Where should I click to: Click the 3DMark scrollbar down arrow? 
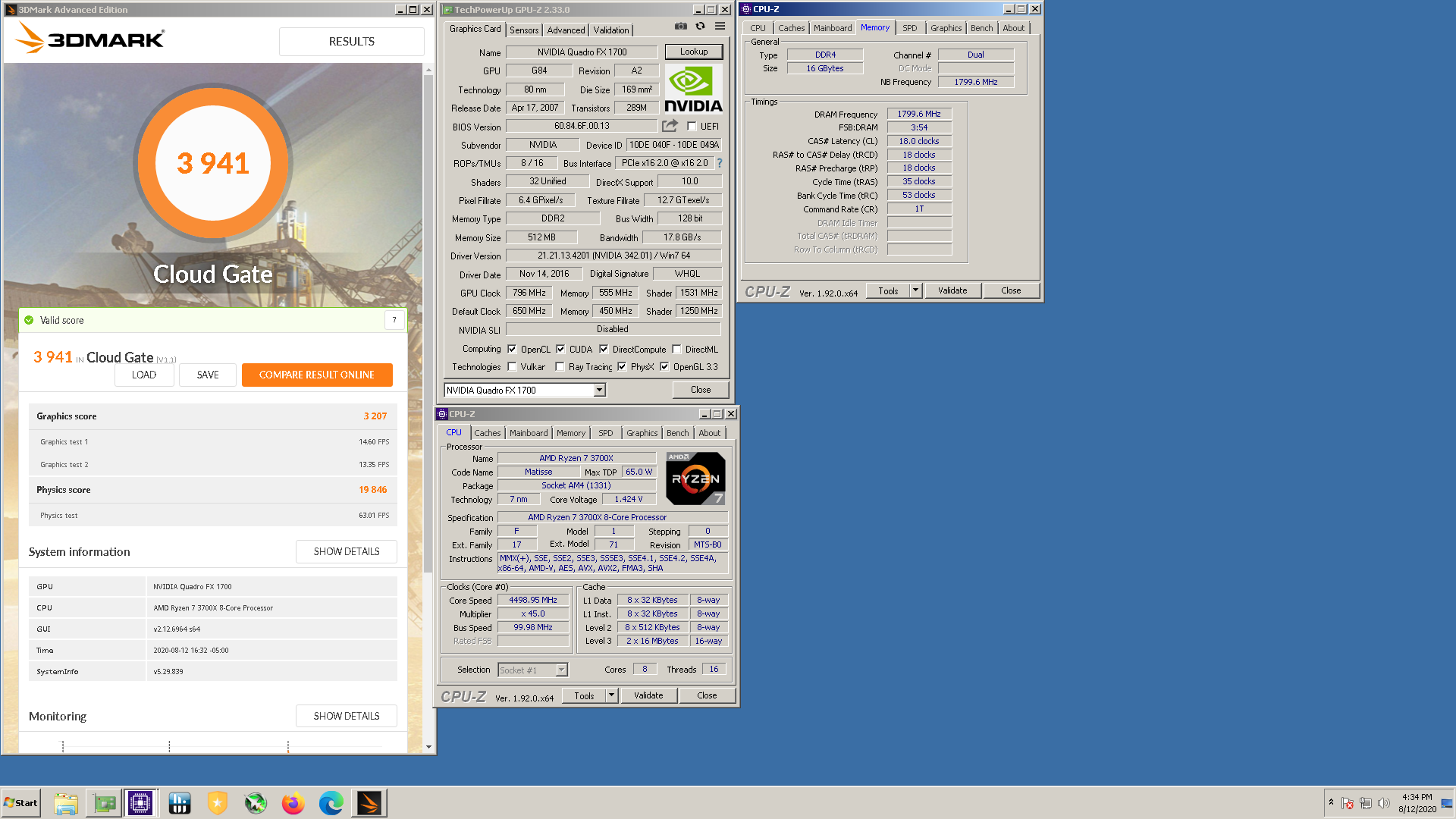[428, 747]
